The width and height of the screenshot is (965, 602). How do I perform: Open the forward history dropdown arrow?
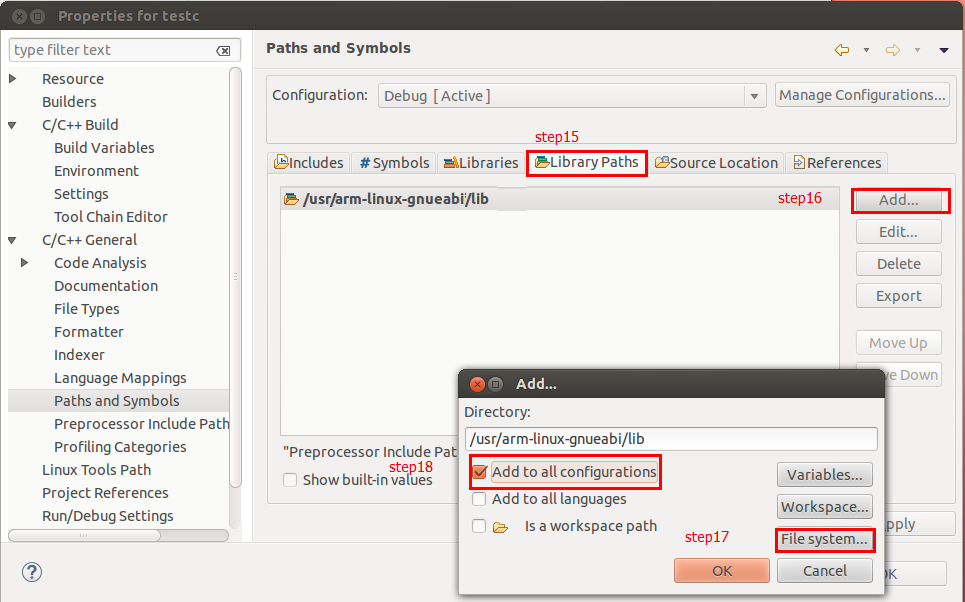pos(917,50)
